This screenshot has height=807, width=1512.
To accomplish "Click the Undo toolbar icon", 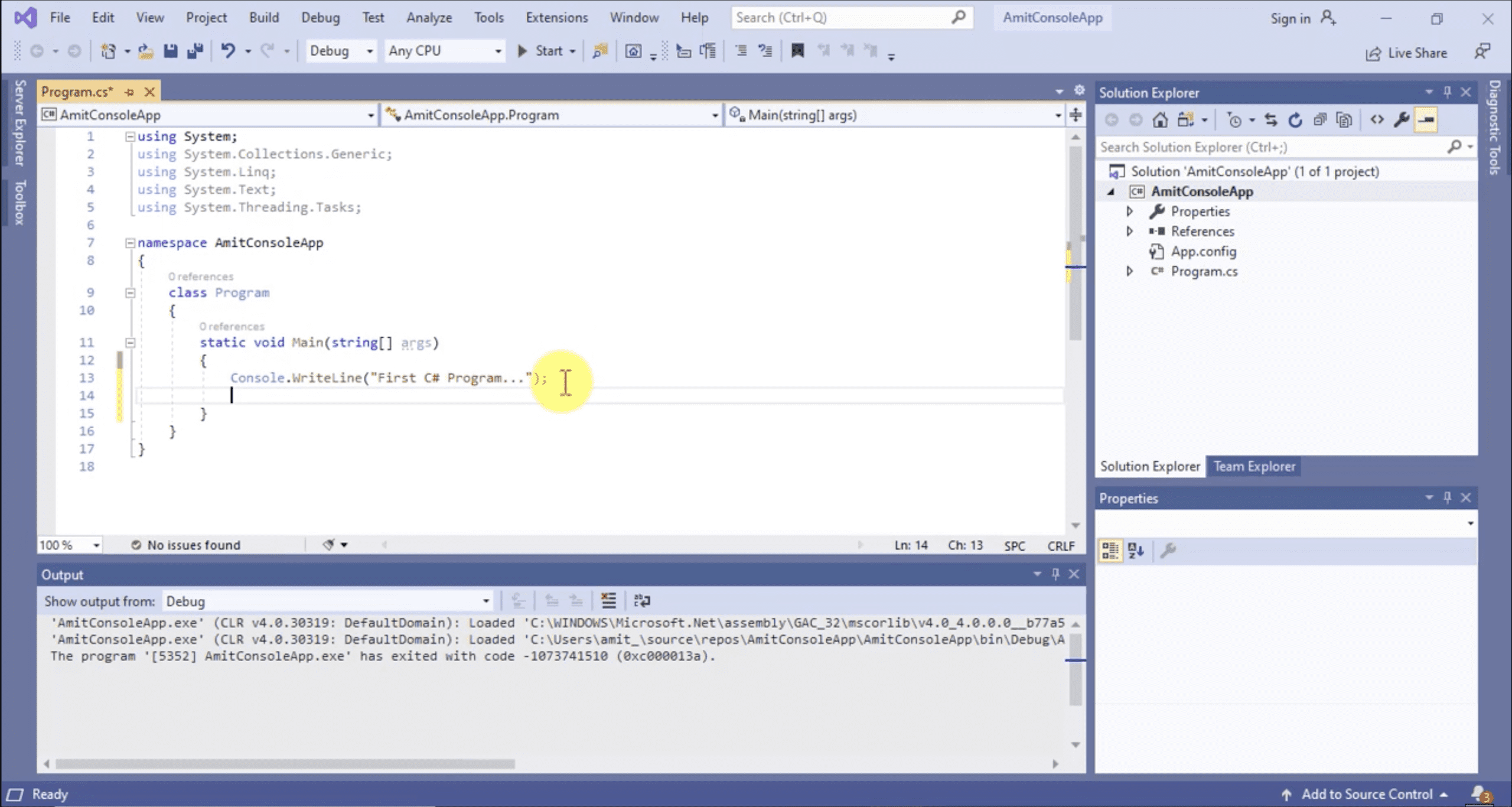I will tap(228, 51).
